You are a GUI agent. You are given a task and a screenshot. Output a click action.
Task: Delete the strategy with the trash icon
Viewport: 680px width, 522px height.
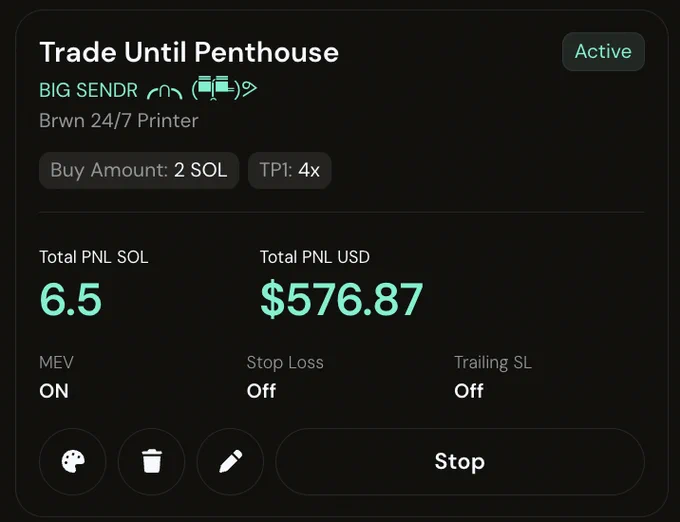[152, 461]
